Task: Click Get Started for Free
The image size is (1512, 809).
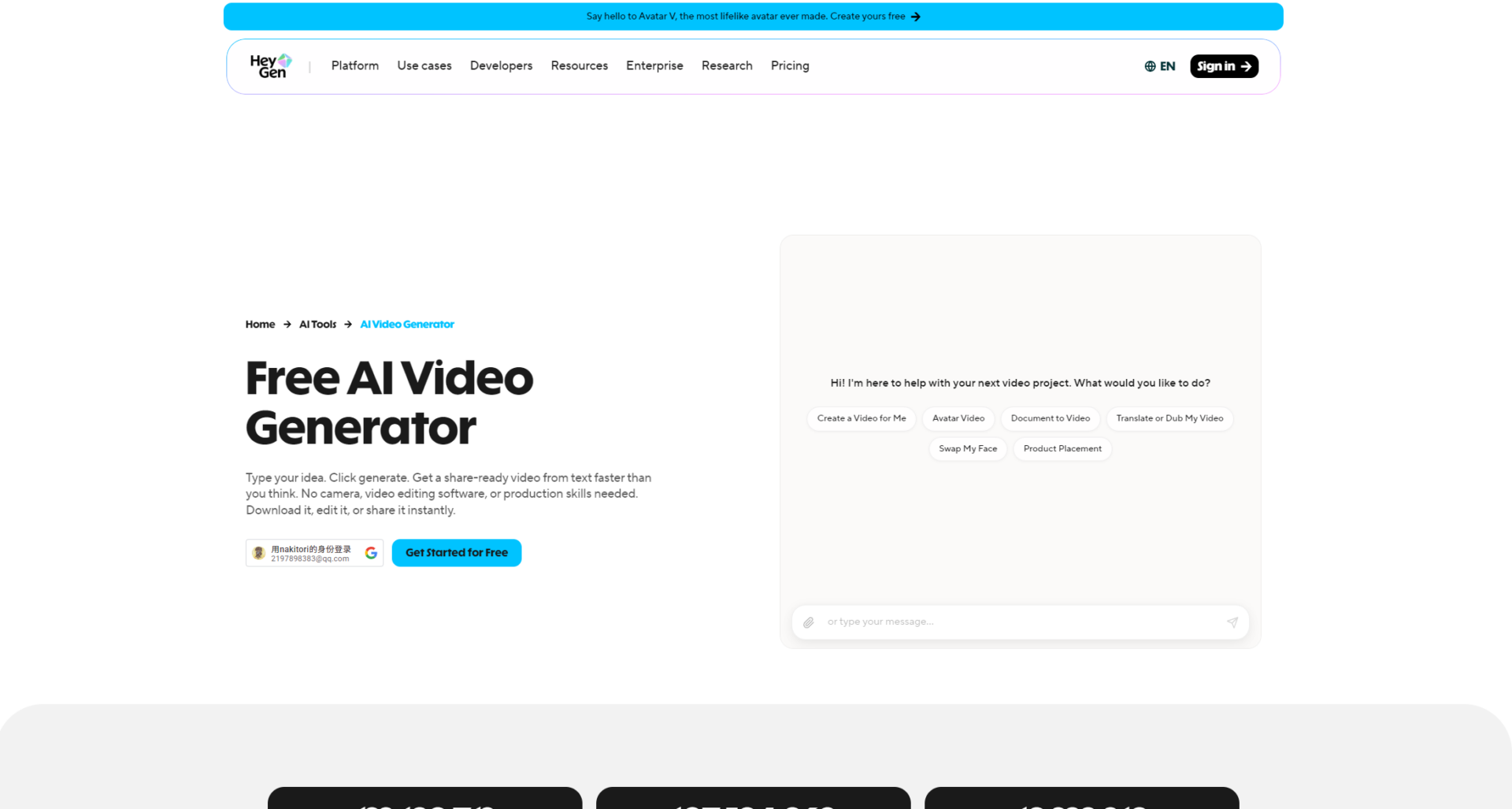Action: [x=457, y=553]
